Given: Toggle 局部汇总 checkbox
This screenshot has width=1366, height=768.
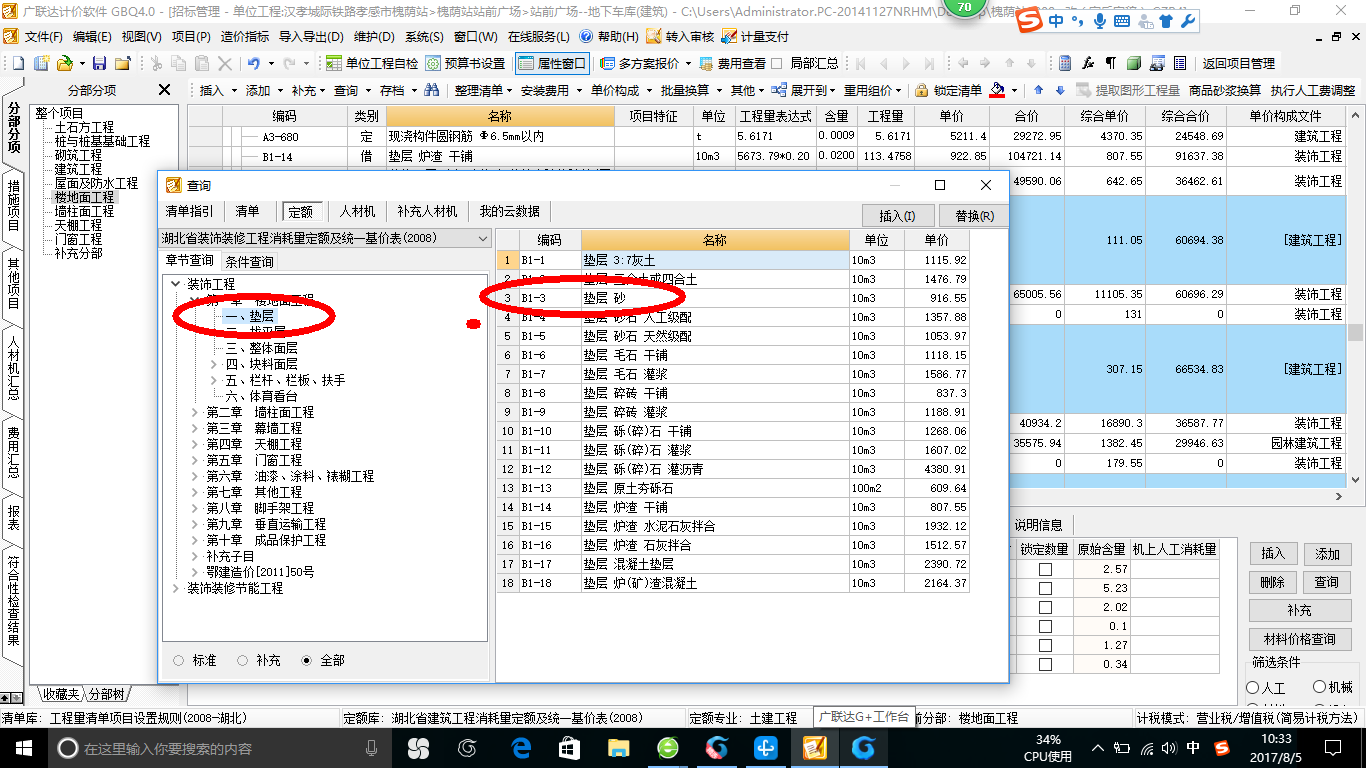Looking at the screenshot, I should pos(777,63).
